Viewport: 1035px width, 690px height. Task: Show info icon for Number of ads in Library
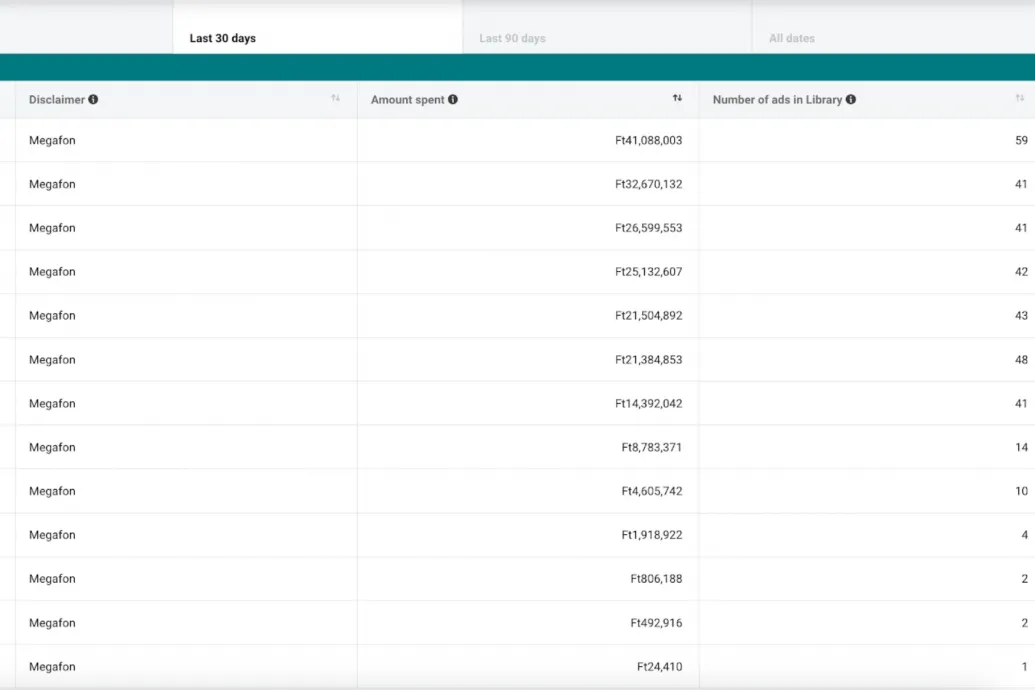851,100
